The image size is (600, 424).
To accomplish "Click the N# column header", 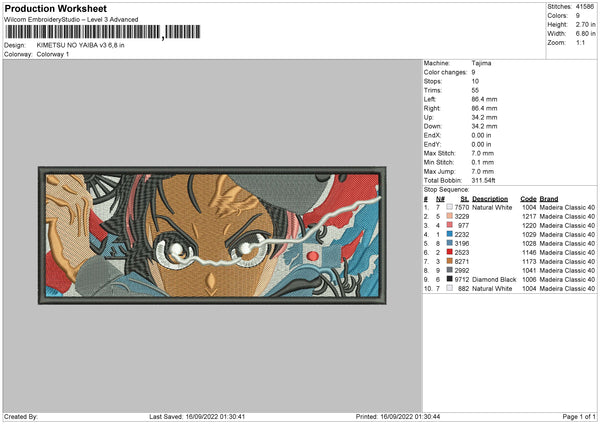I will [x=440, y=199].
